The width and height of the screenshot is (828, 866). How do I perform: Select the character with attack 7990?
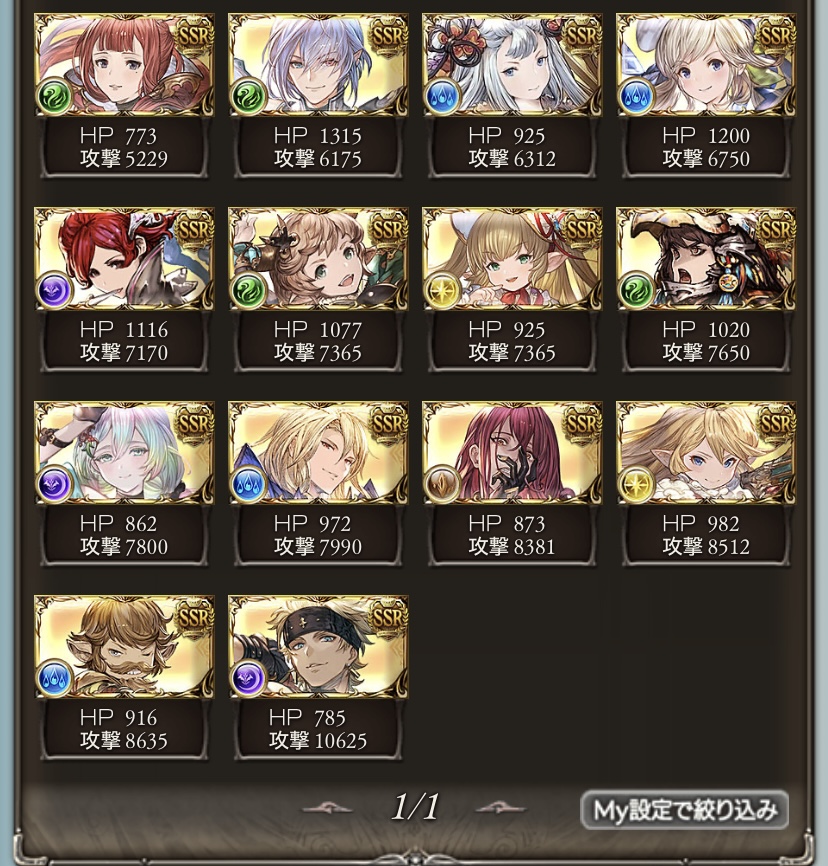(318, 484)
